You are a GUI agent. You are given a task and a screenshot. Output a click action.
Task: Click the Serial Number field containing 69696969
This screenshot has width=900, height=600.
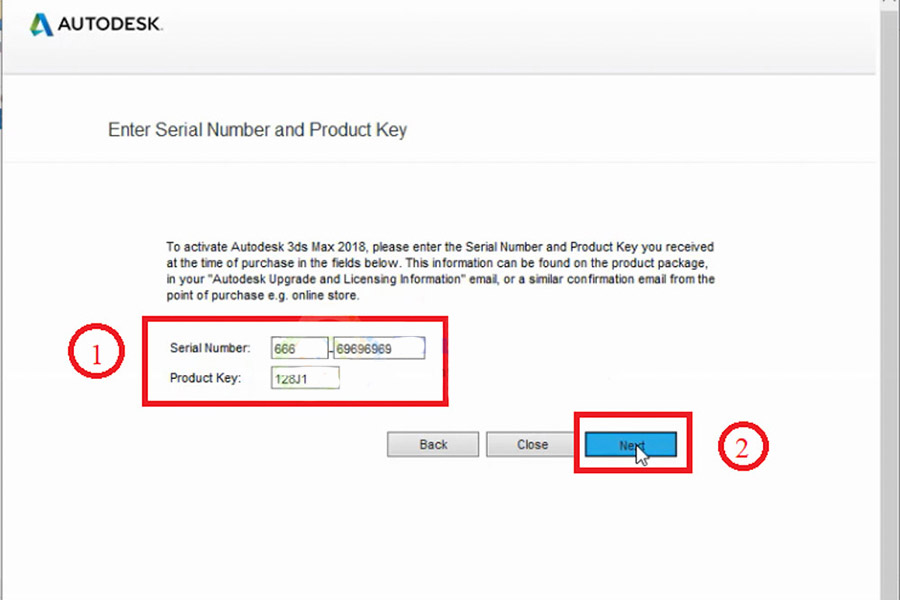[379, 348]
